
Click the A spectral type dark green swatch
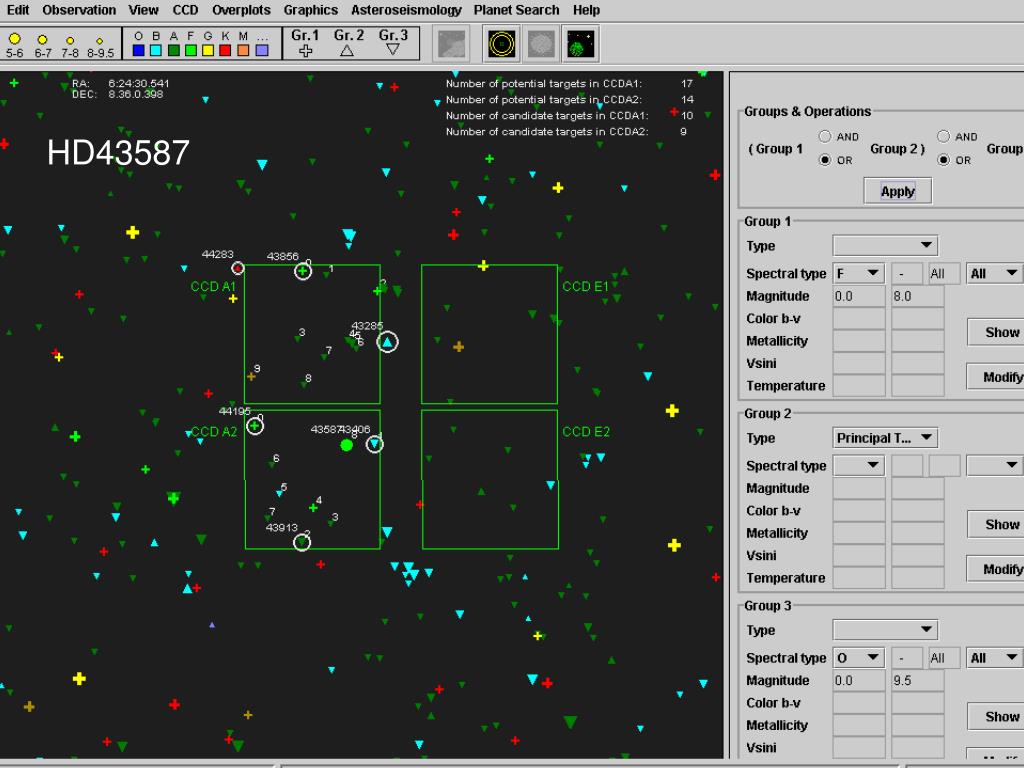[x=174, y=50]
